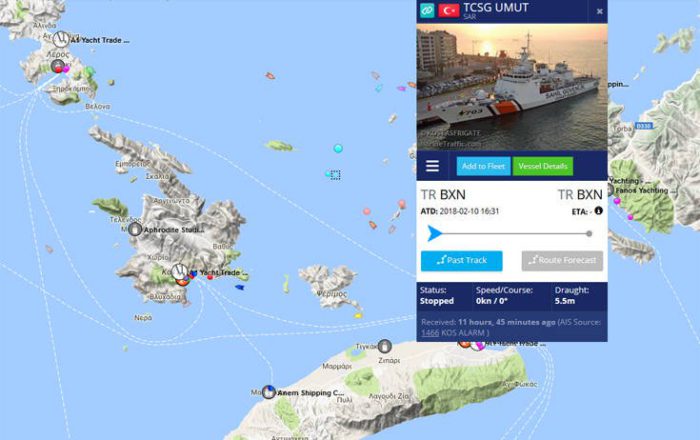Show the vessel's Past Track
Screen dimensions: 700x440
(x=462, y=261)
